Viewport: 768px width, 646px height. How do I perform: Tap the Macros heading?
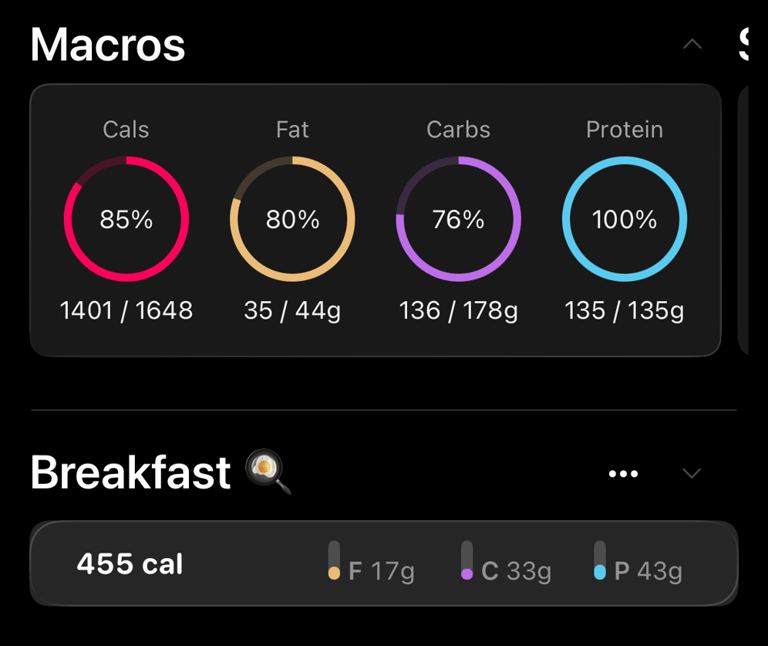(108, 45)
